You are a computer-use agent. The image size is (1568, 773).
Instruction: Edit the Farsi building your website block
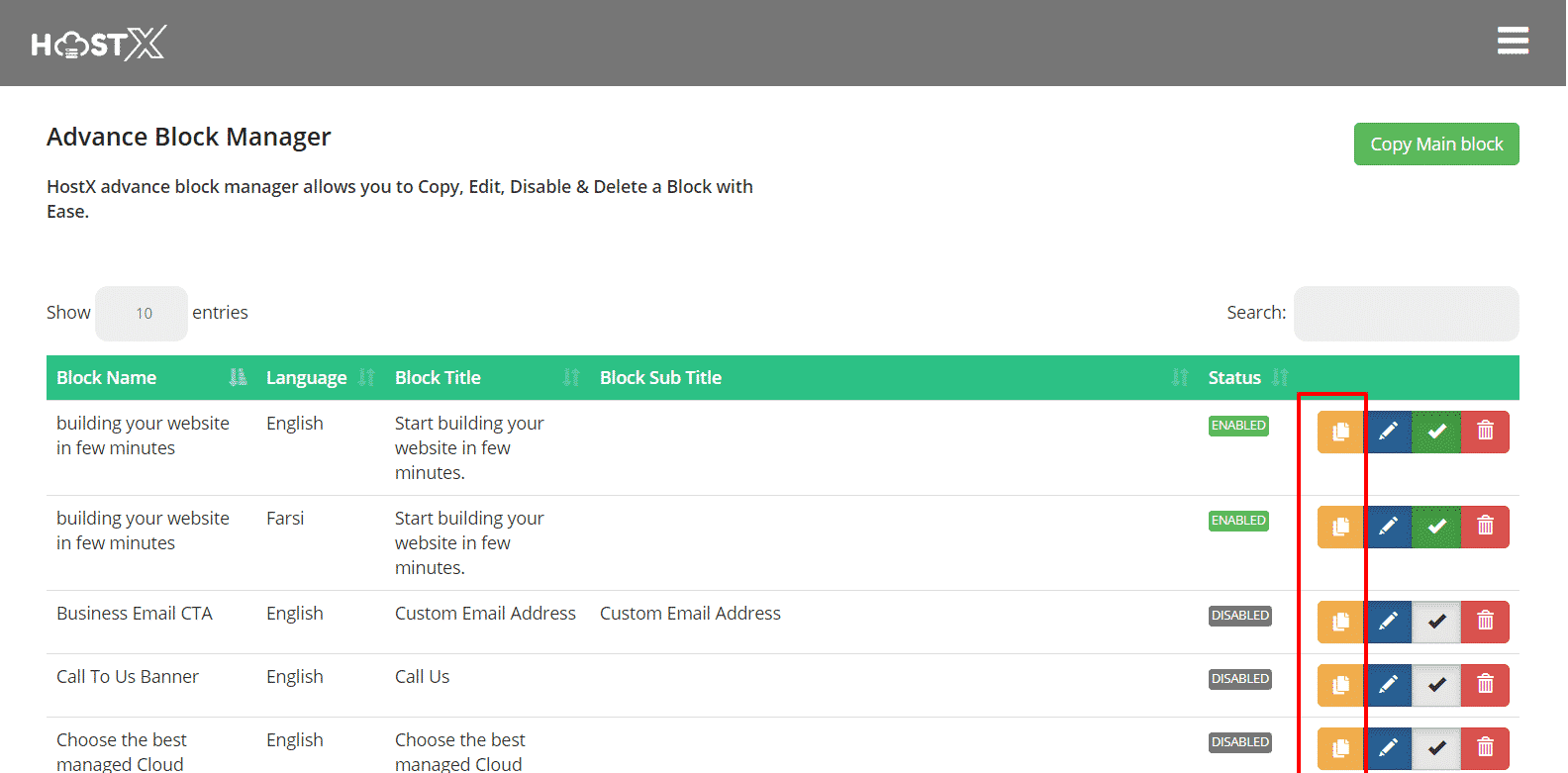[x=1388, y=527]
